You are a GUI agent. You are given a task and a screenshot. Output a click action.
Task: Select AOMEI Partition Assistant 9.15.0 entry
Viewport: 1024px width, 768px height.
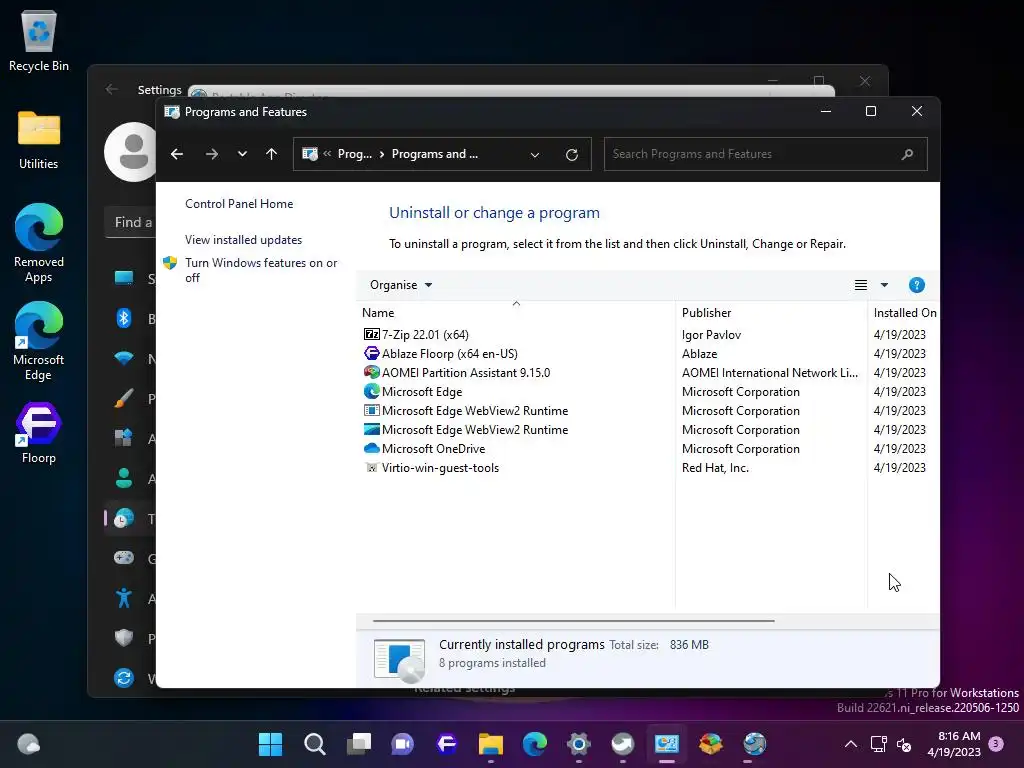pyautogui.click(x=466, y=373)
